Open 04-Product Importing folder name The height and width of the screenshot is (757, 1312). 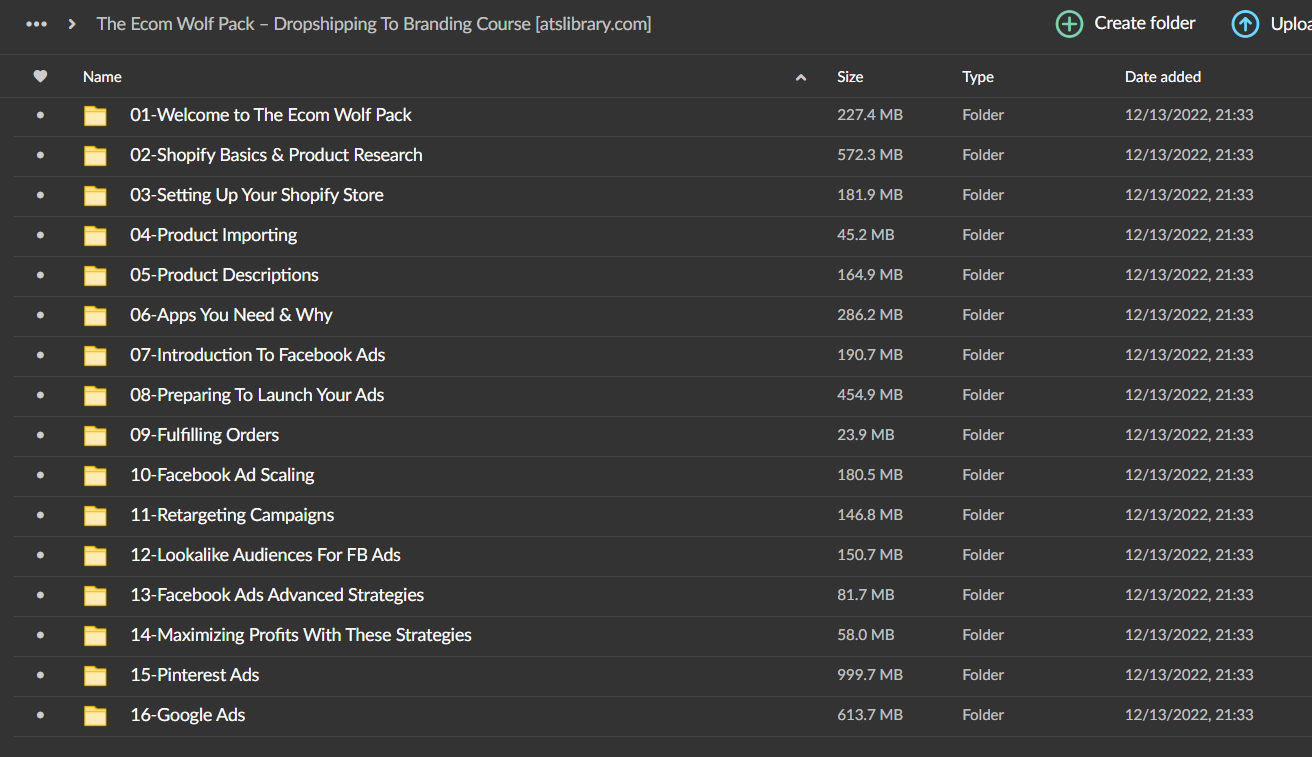[x=214, y=235]
